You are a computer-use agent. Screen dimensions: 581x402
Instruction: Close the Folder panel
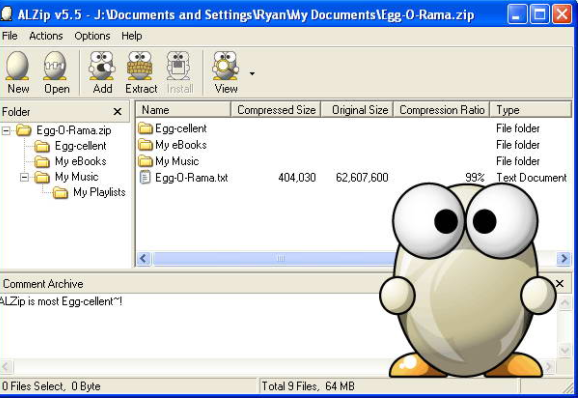pyautogui.click(x=117, y=112)
